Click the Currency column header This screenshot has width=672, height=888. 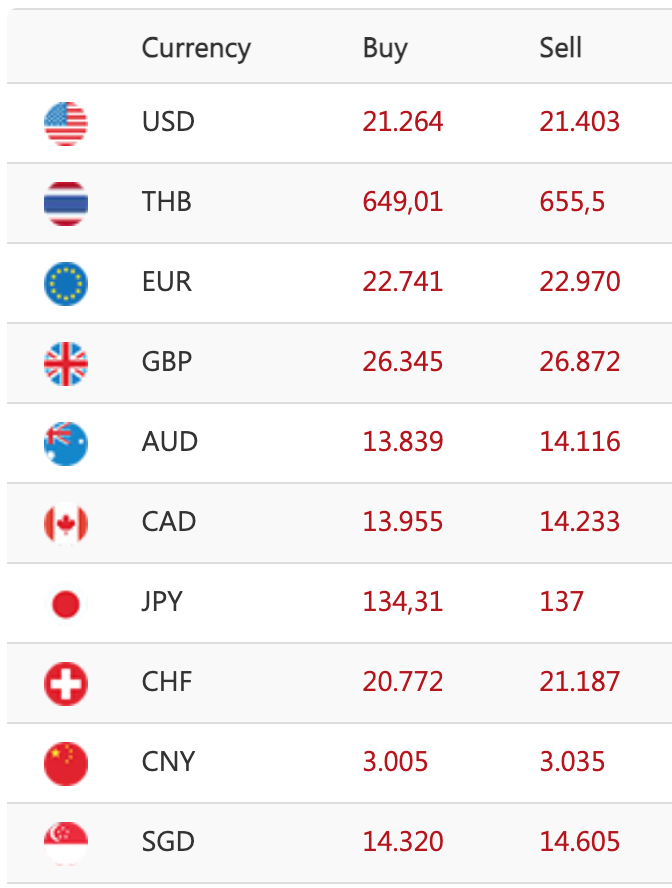(x=196, y=48)
